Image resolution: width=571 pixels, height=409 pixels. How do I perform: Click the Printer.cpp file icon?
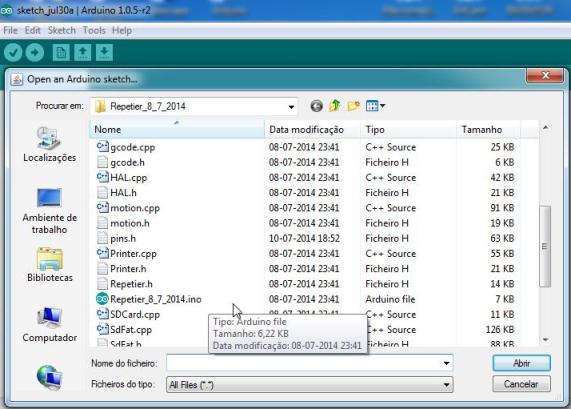(x=102, y=253)
